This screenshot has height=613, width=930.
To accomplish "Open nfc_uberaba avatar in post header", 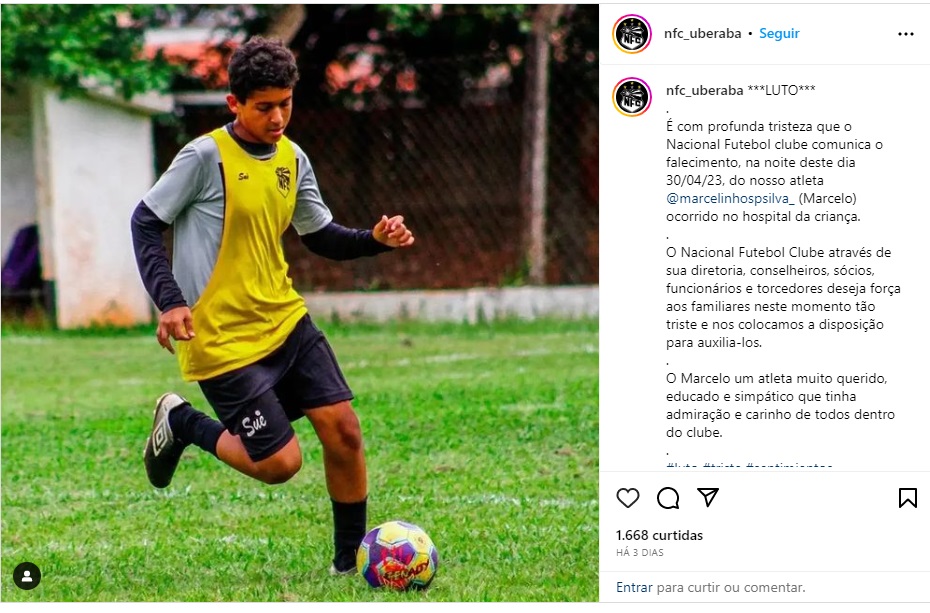I will 632,34.
